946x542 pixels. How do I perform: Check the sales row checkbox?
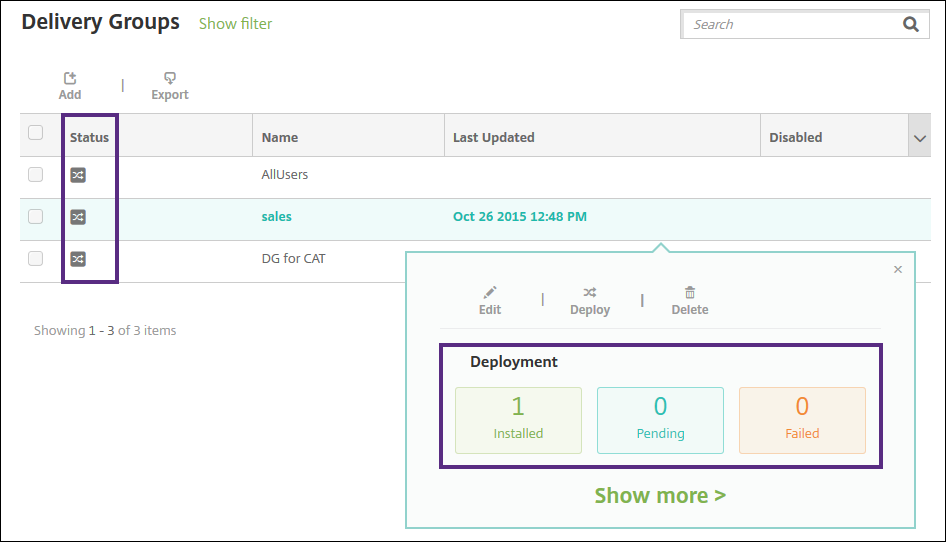click(36, 216)
